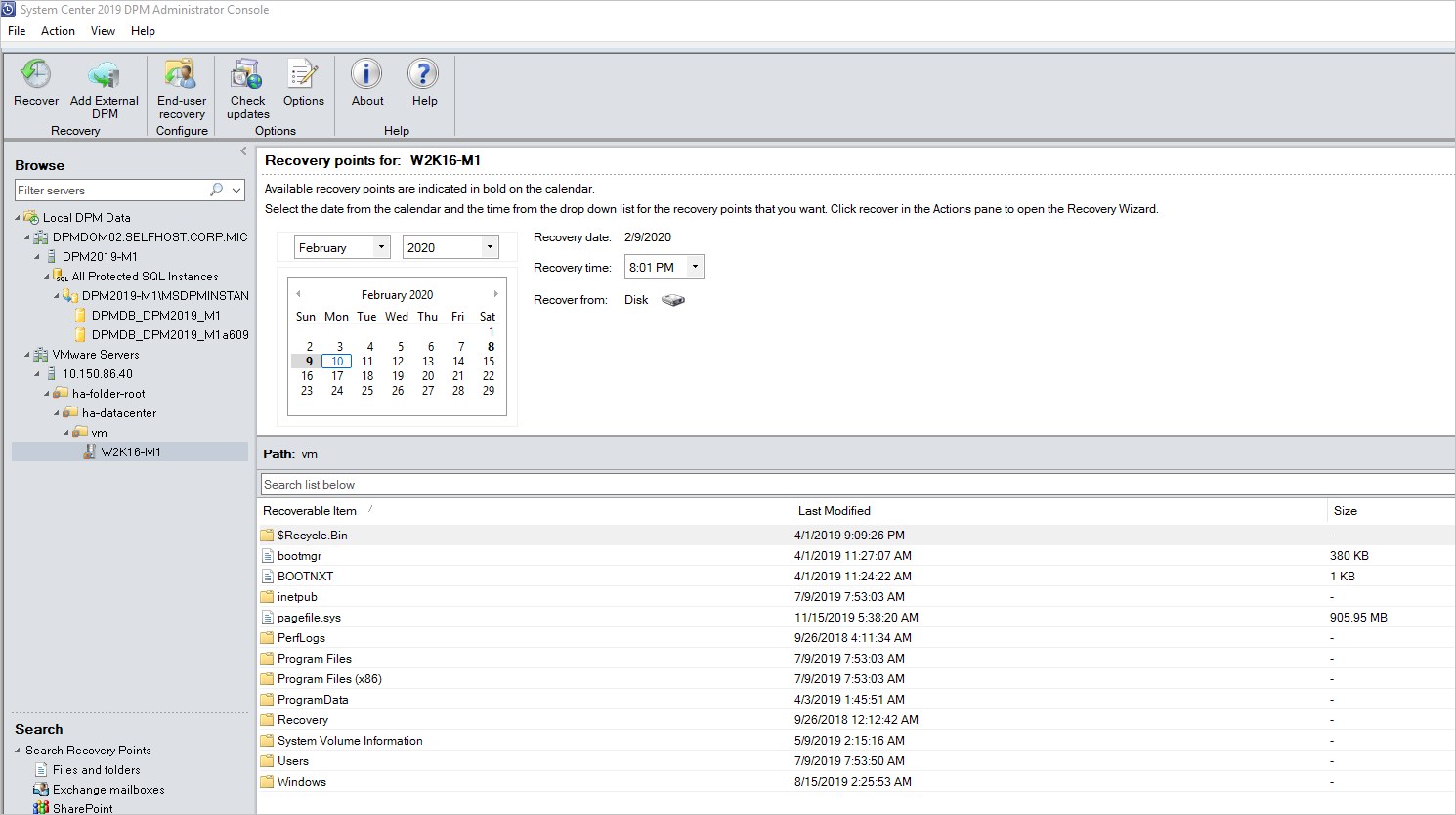
Task: Click the next month arrow on calendar
Action: click(x=495, y=293)
